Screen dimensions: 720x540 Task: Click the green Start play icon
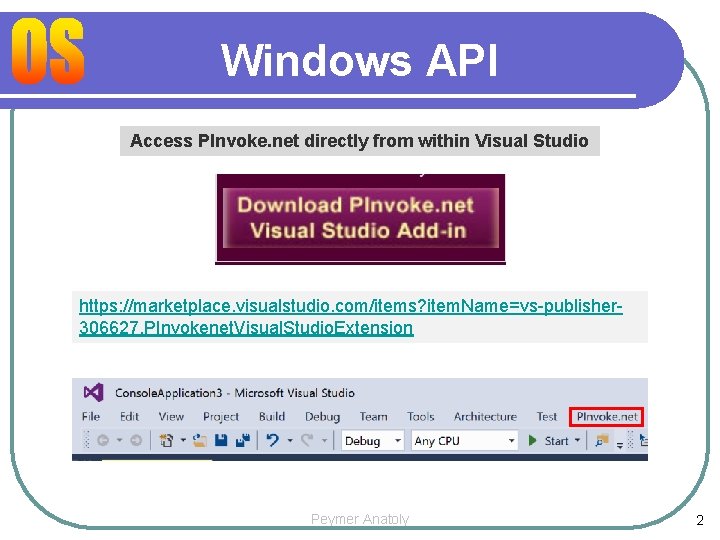tap(533, 440)
